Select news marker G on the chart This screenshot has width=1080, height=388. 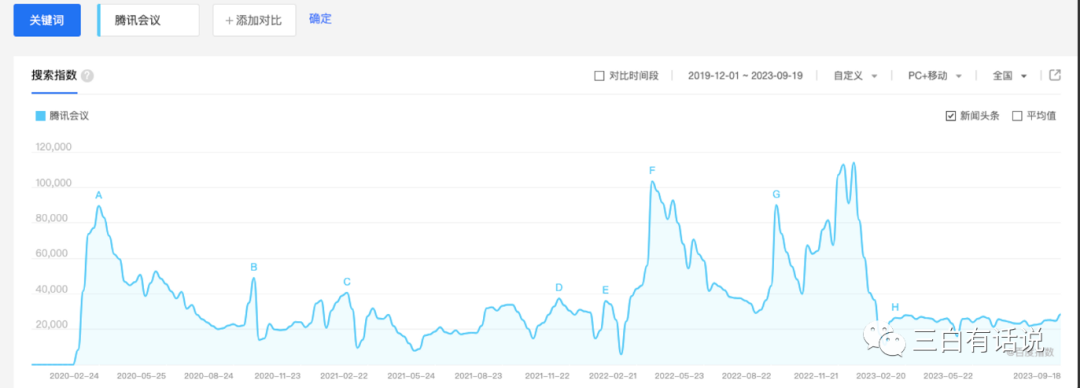click(776, 194)
